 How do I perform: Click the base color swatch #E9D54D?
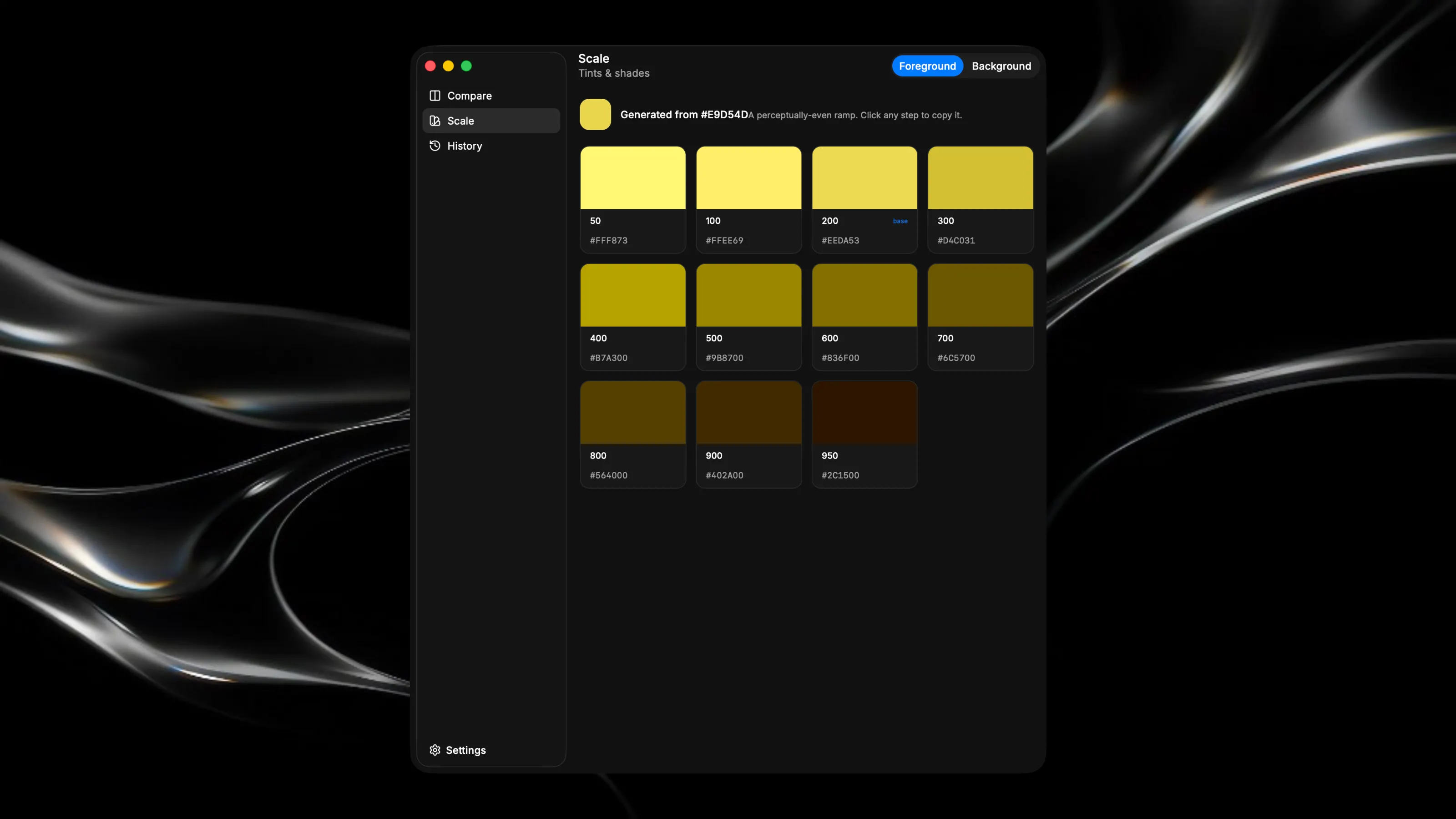595,114
